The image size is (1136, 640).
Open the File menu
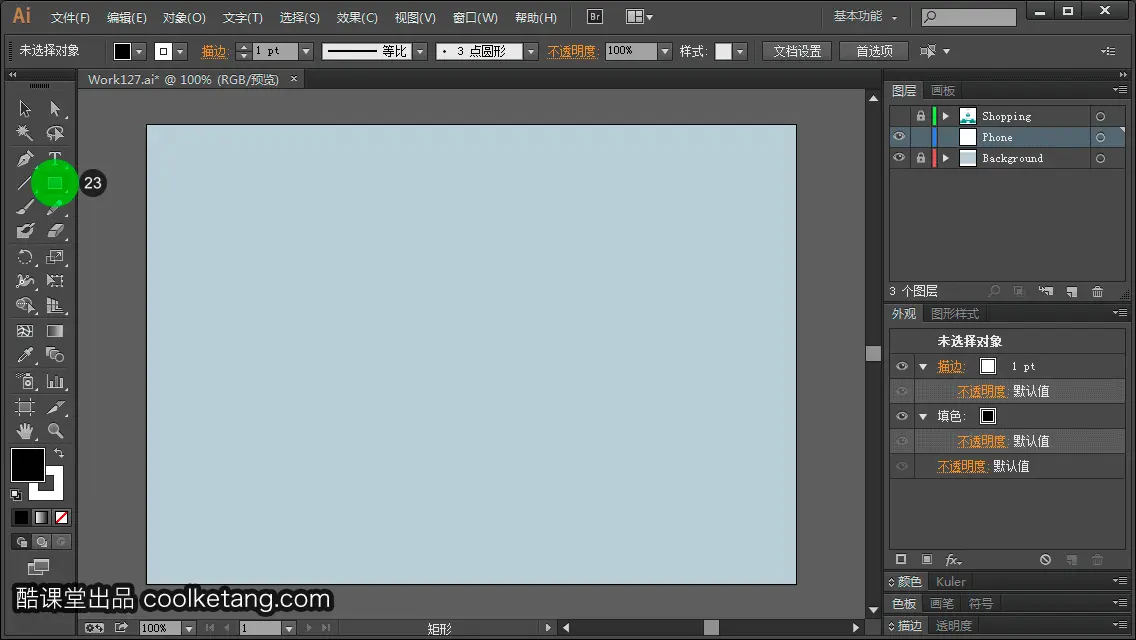tap(70, 17)
